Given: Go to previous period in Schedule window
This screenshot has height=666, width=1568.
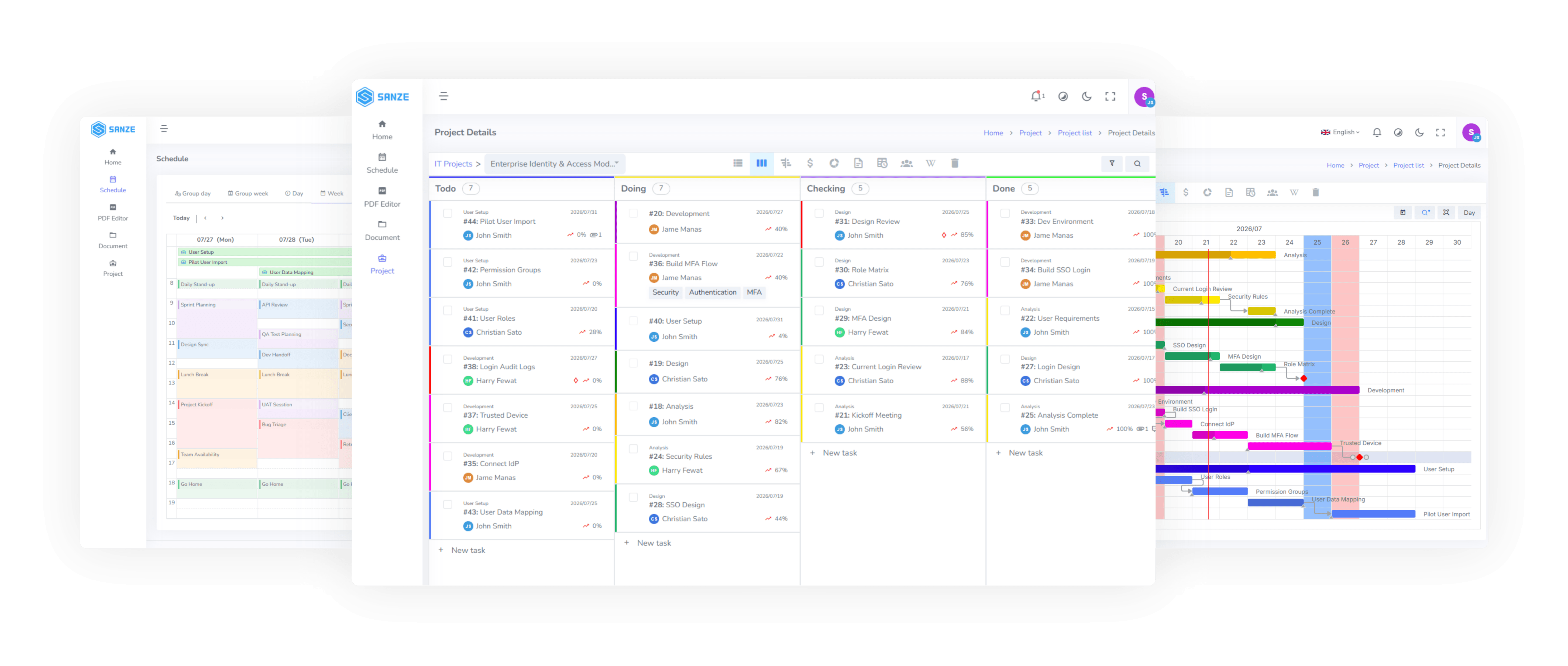Looking at the screenshot, I should pos(205,218).
